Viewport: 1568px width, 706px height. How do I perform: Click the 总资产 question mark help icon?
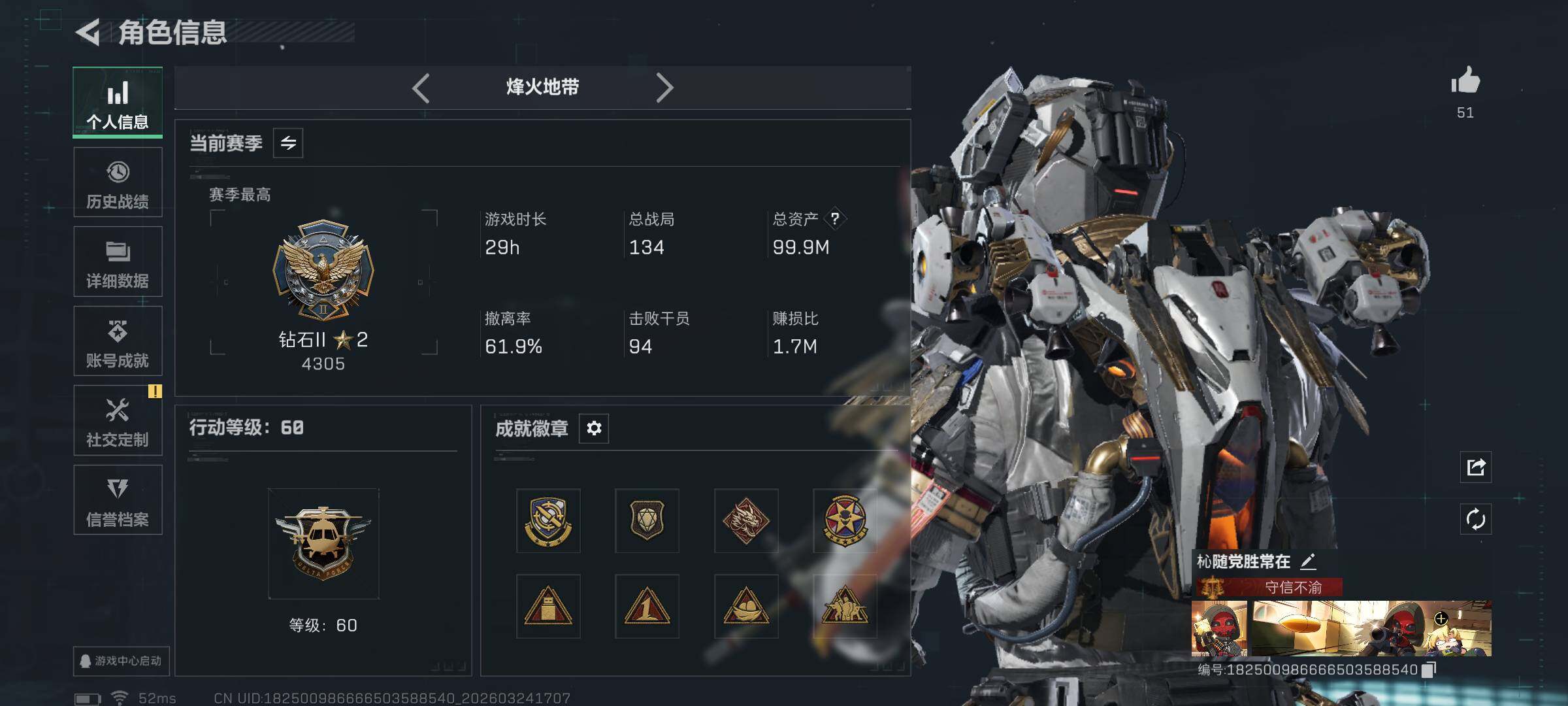[835, 218]
